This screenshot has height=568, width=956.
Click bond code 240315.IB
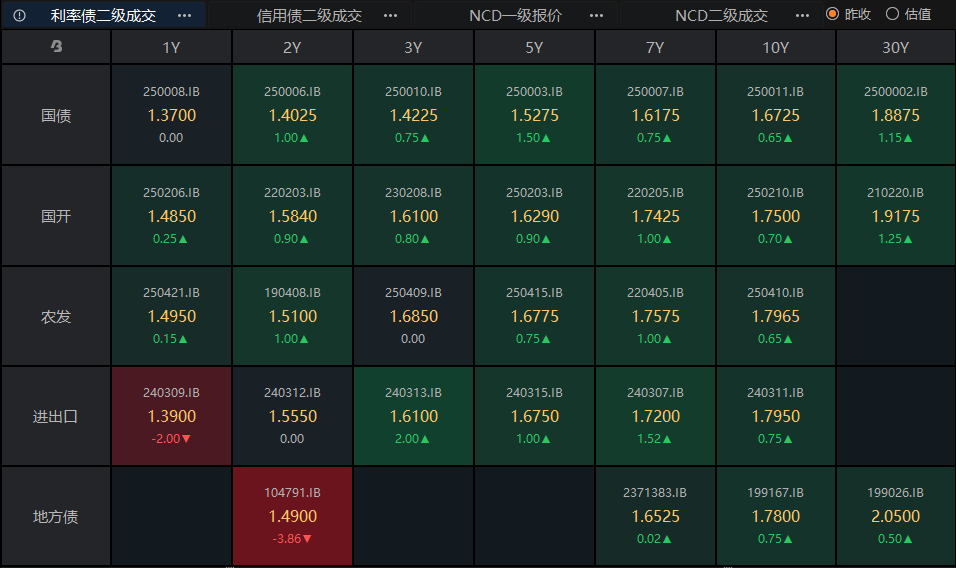[x=534, y=392]
